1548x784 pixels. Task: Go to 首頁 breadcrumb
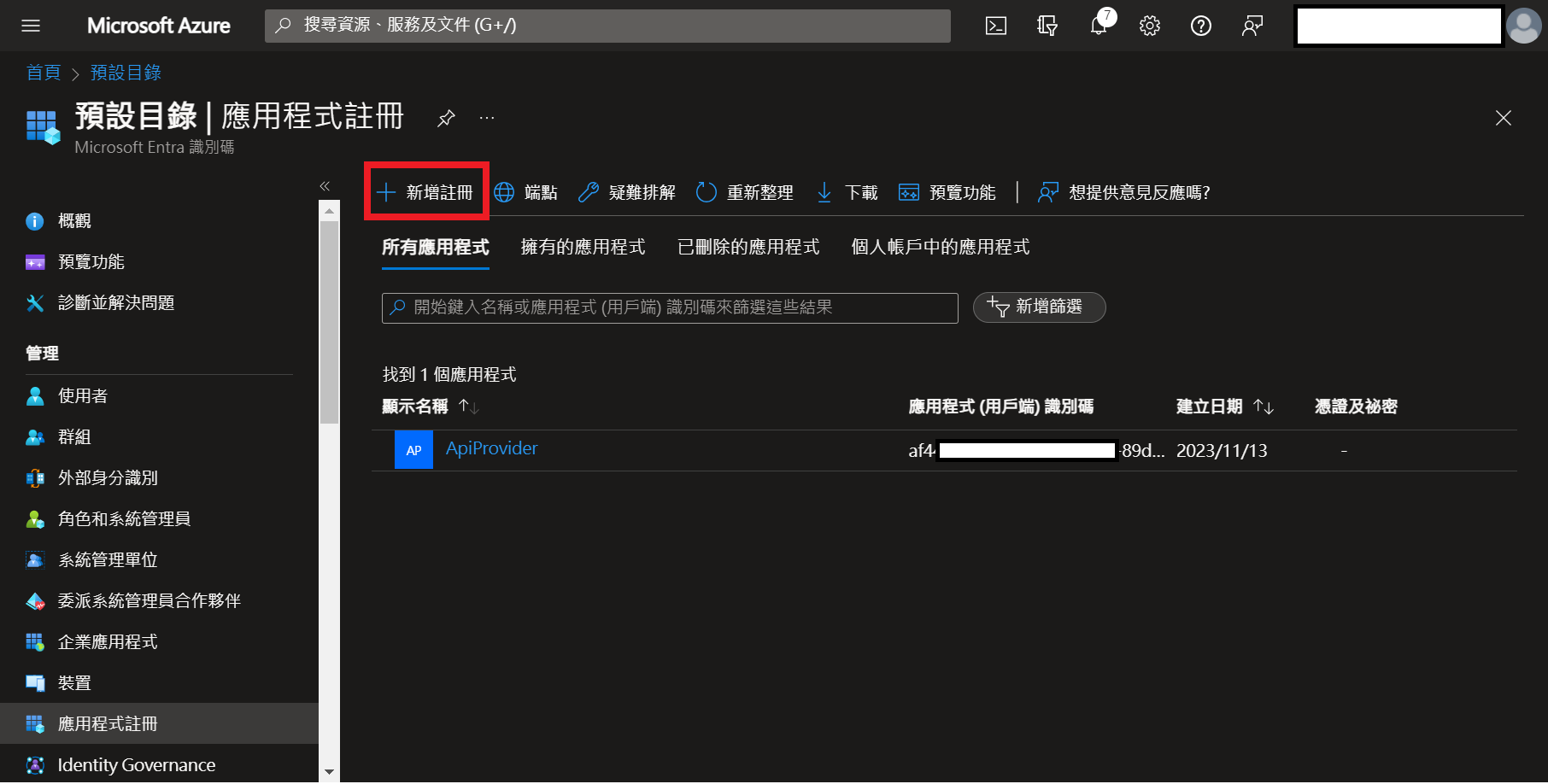point(44,73)
